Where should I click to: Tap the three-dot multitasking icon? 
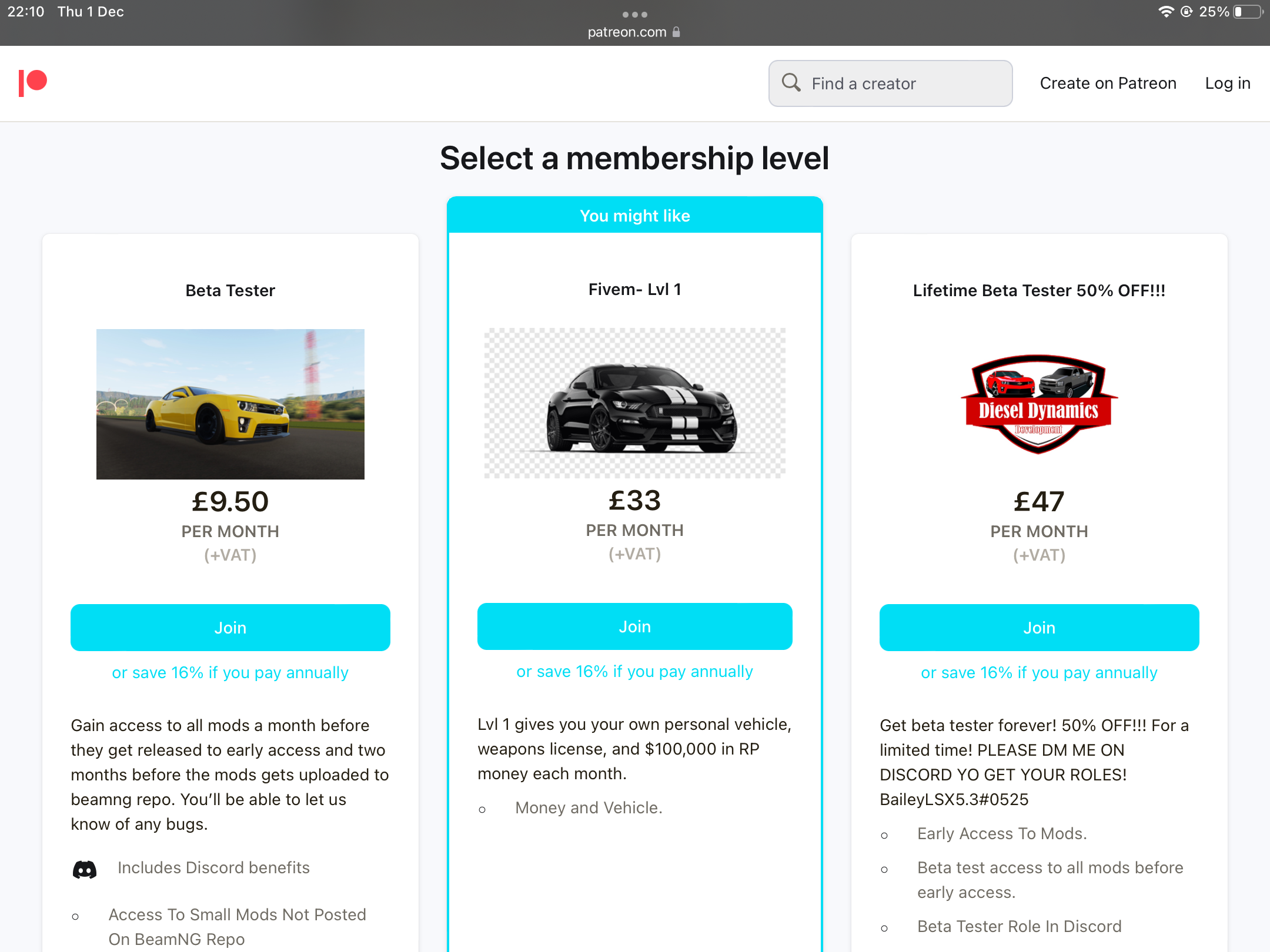(635, 14)
